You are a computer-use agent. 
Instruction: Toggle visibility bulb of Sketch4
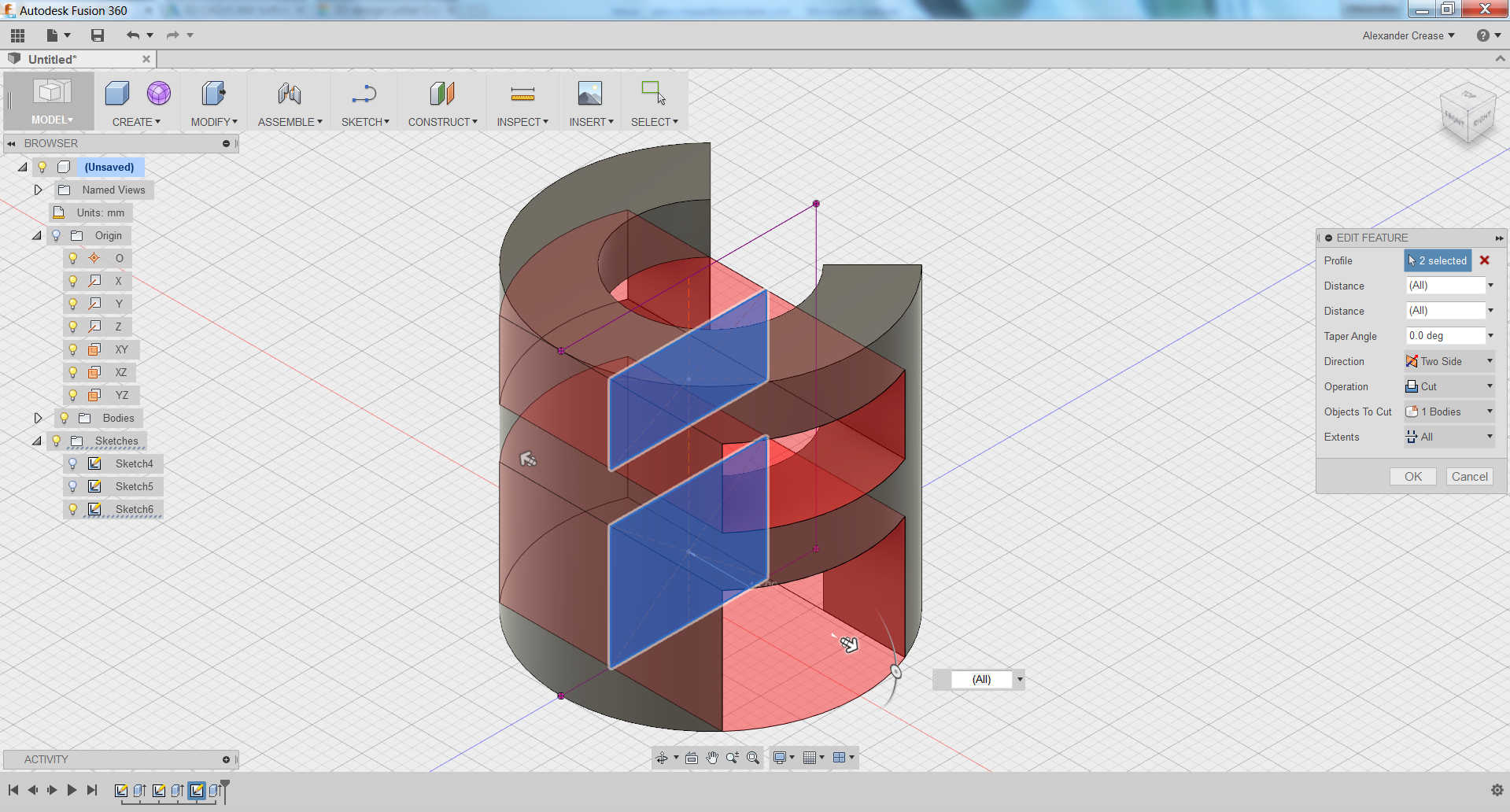(x=73, y=463)
